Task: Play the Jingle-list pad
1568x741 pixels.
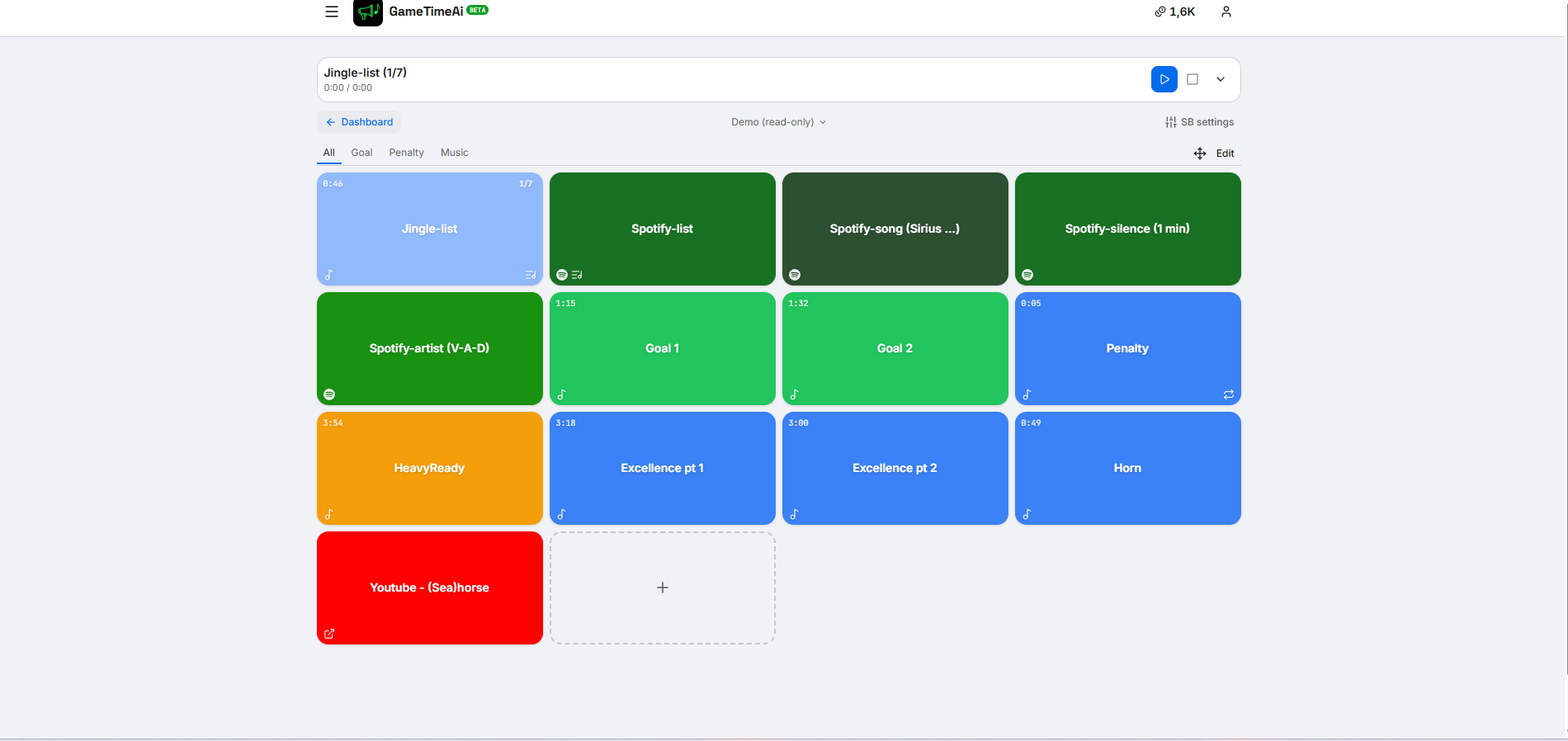Action: 430,229
